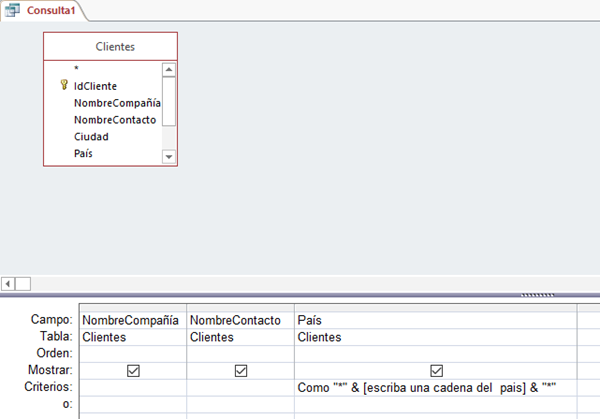The image size is (600, 419).
Task: Click the Criterios row label
Action: (48, 386)
